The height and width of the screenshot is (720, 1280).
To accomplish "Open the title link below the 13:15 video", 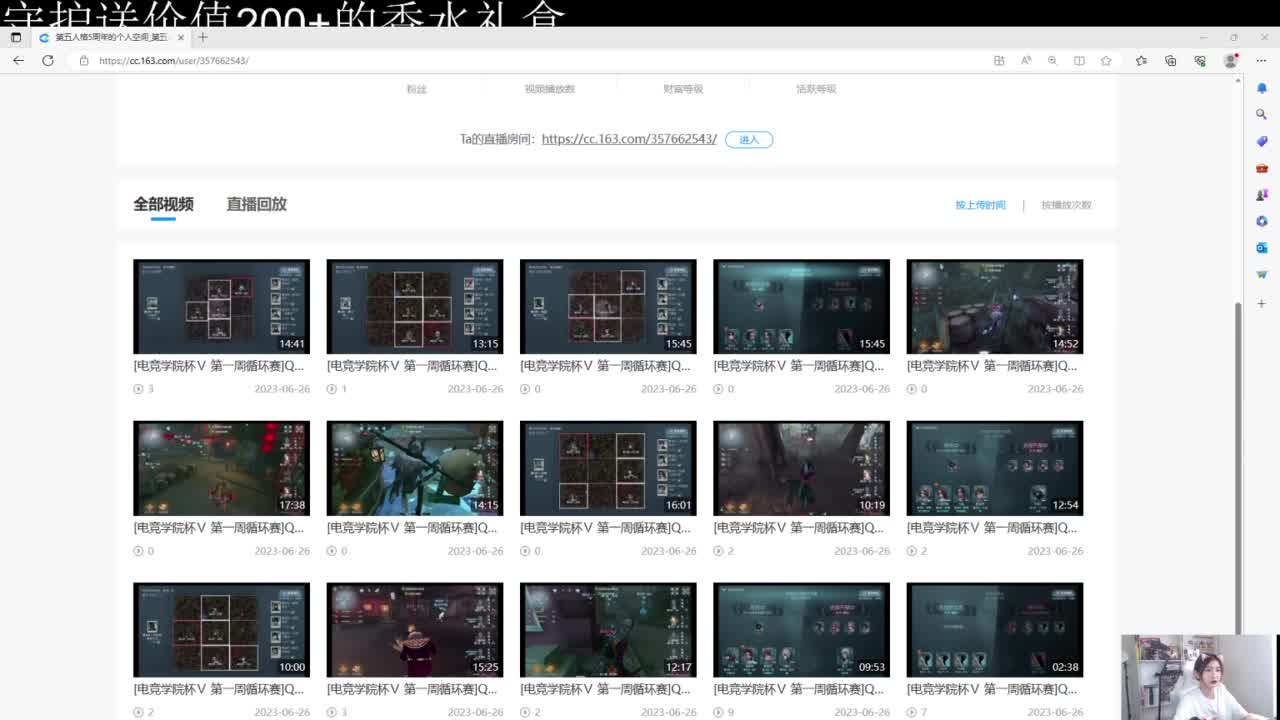I will tap(412, 366).
